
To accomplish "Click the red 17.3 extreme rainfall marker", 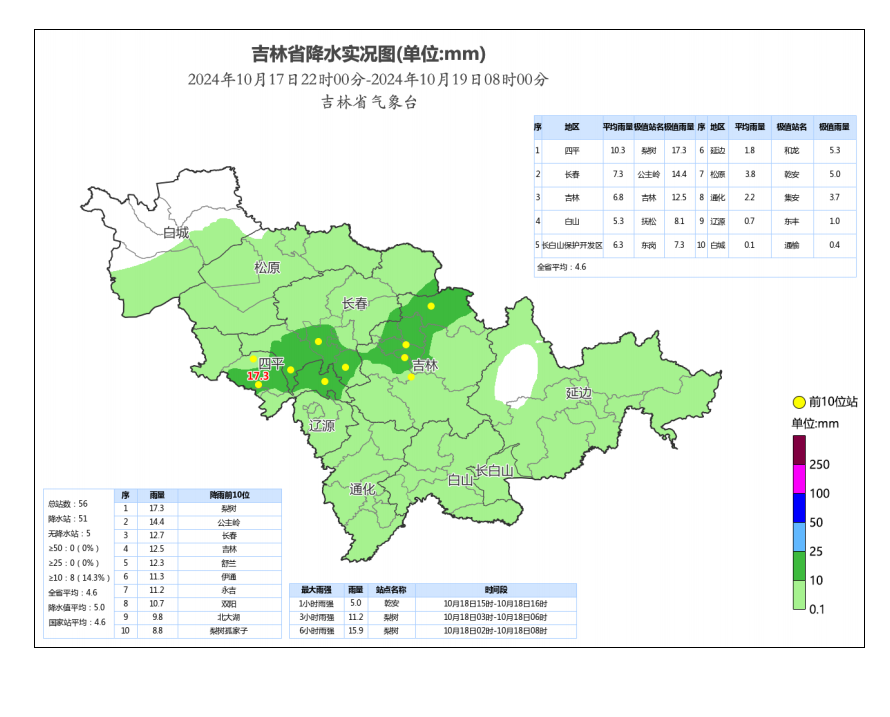I will pos(257,376).
